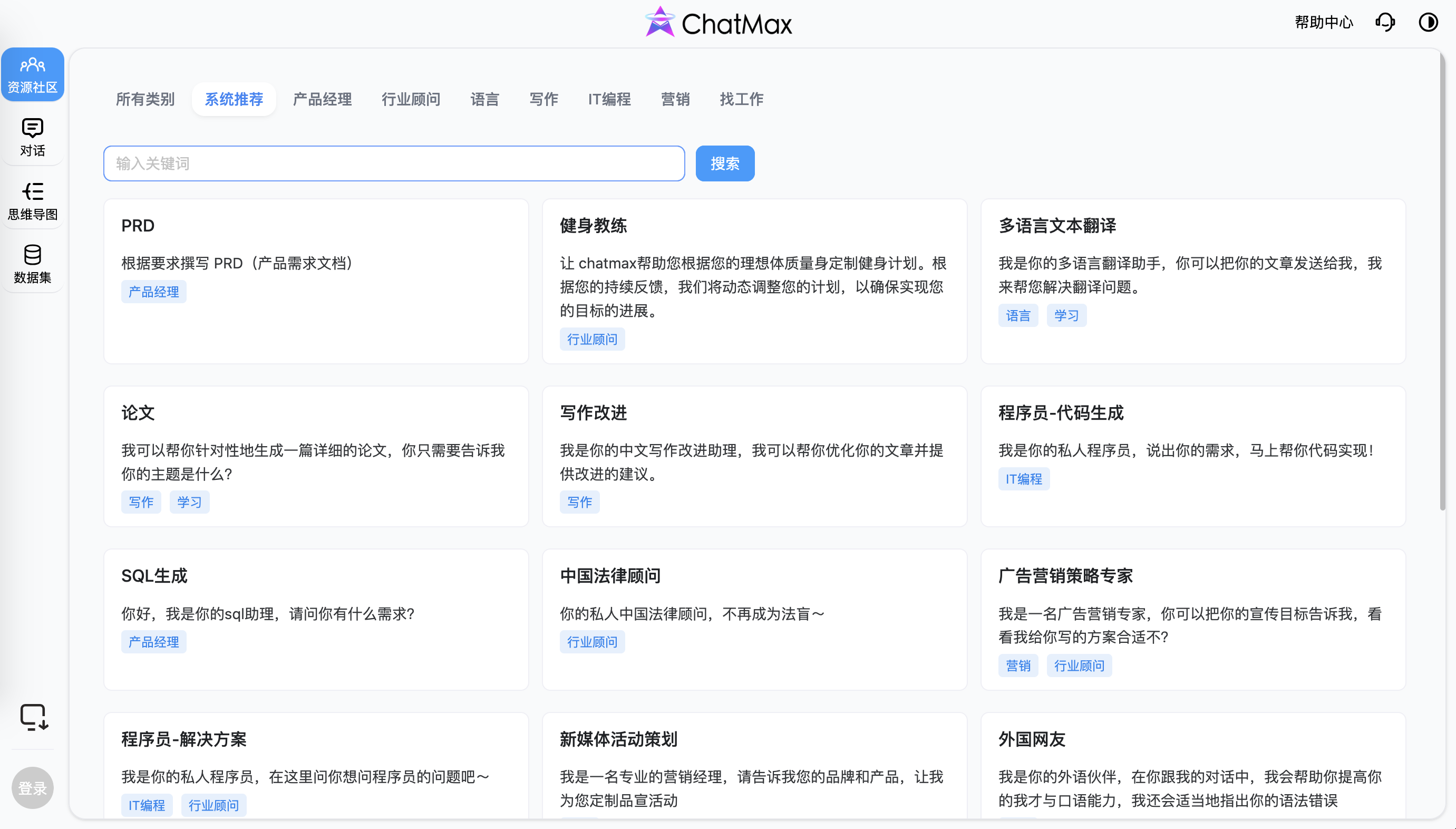Viewport: 1456px width, 829px height.
Task: Switch to the 语言 tab
Action: (x=484, y=99)
